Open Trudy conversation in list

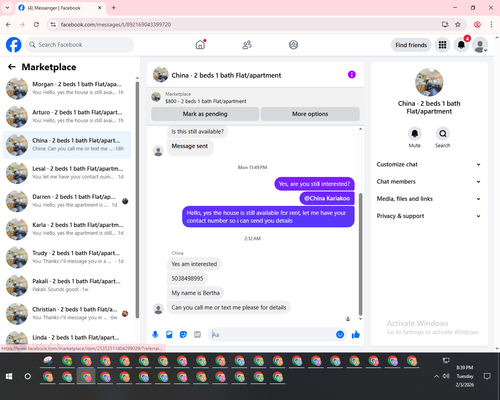(x=67, y=257)
